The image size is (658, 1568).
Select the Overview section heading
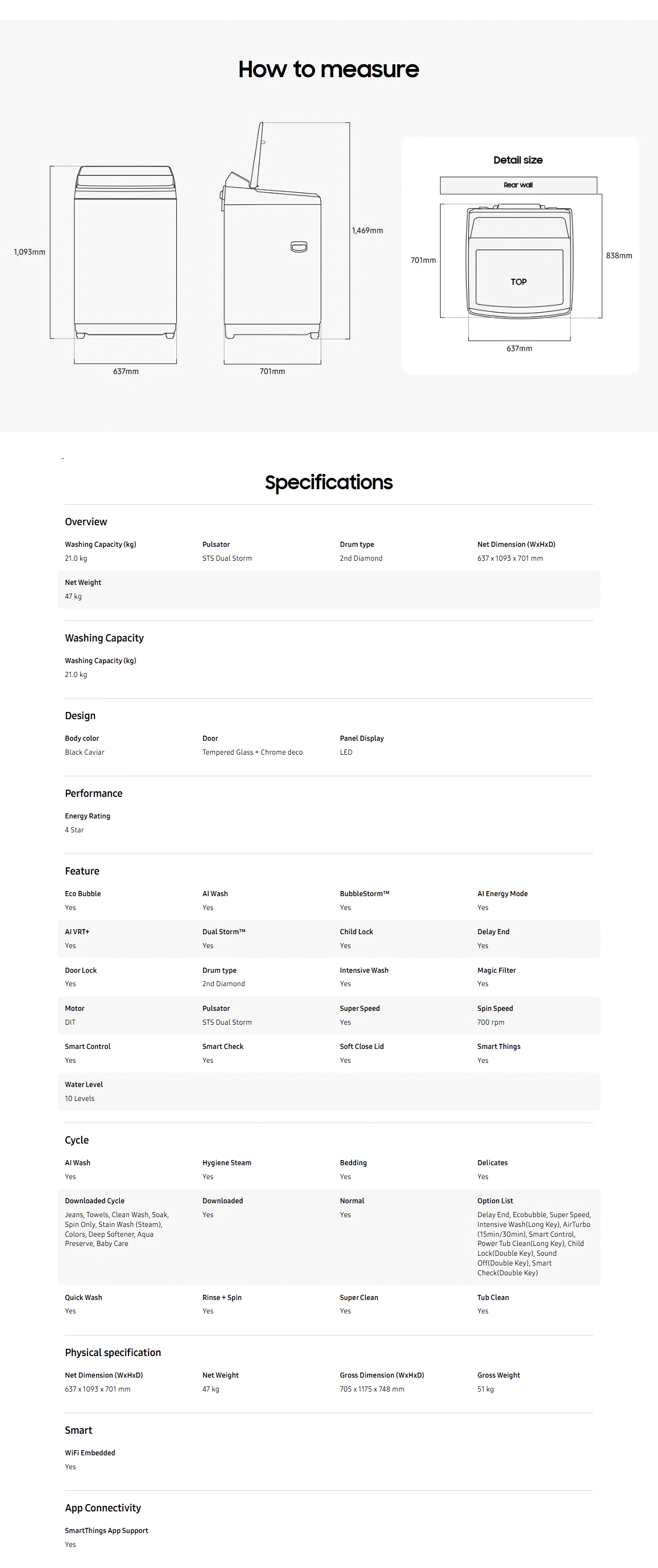86,522
